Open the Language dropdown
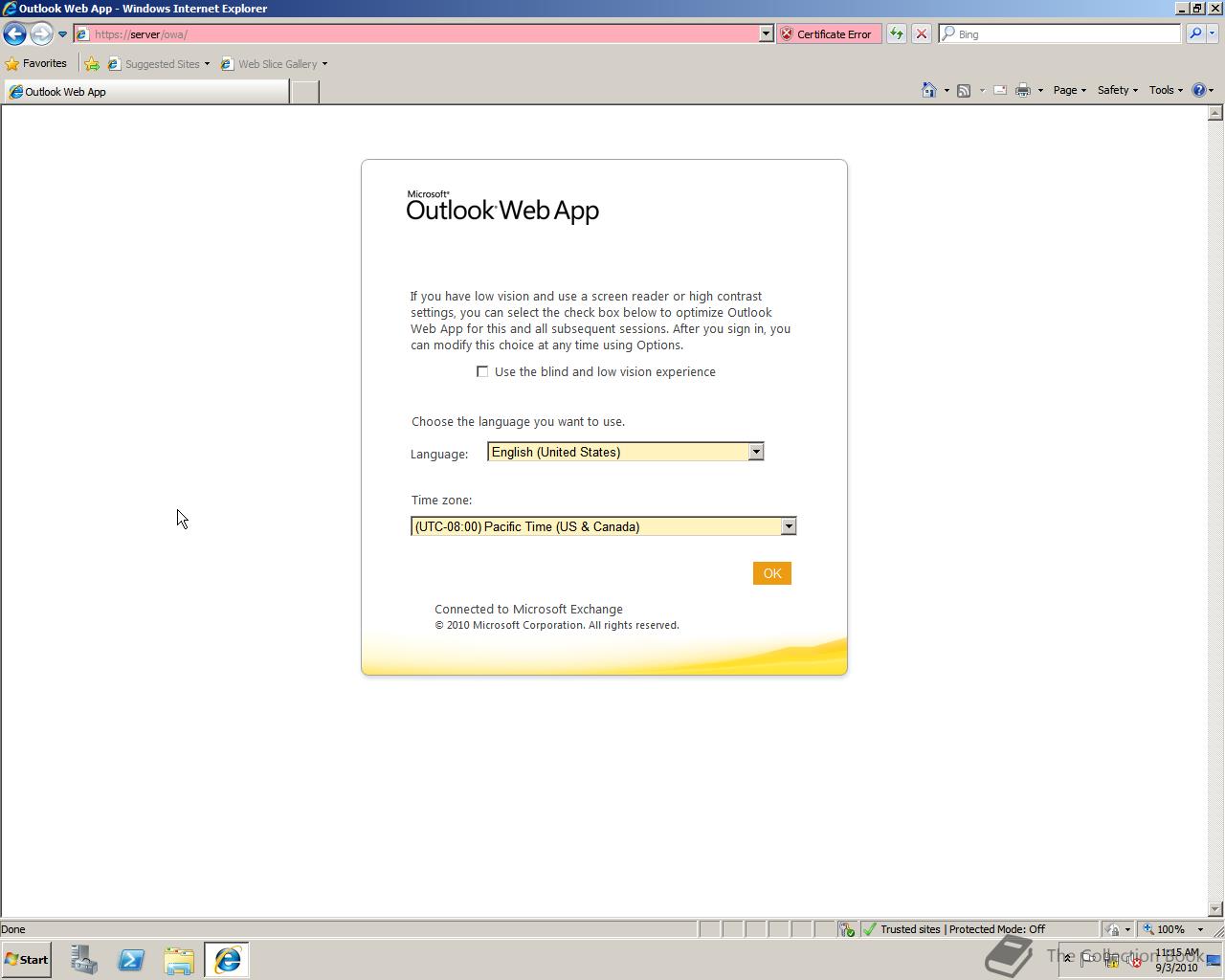The image size is (1225, 980). (625, 452)
